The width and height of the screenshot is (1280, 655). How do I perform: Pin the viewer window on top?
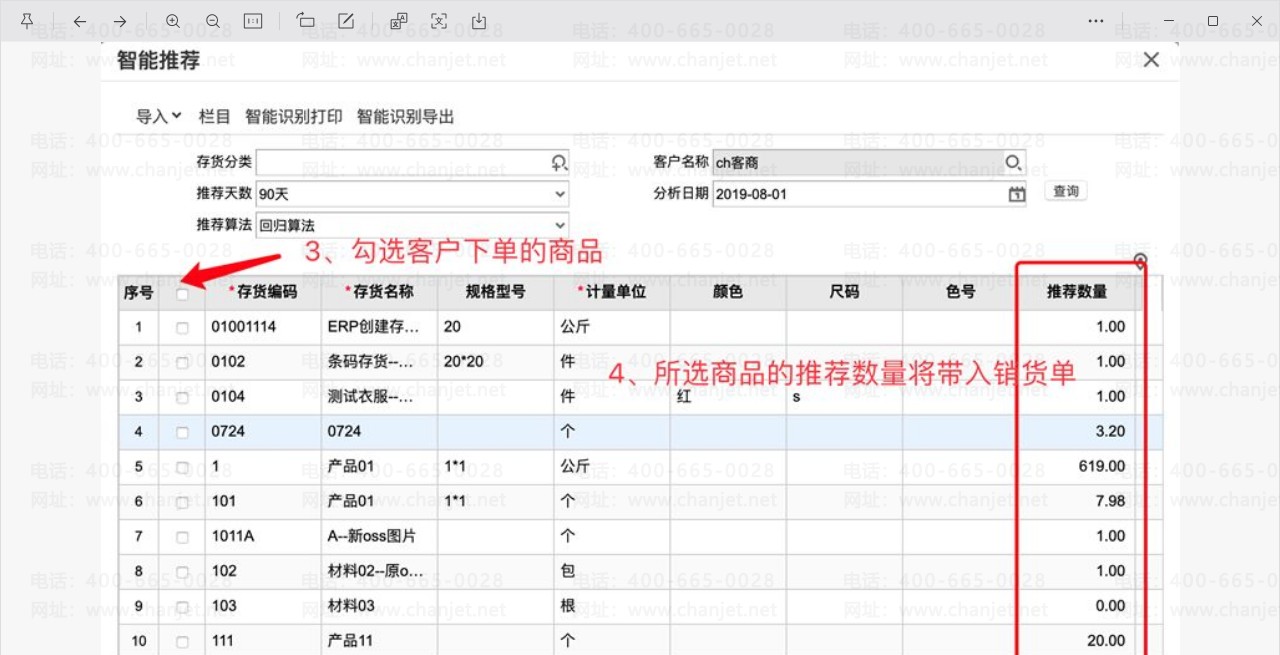[x=27, y=21]
